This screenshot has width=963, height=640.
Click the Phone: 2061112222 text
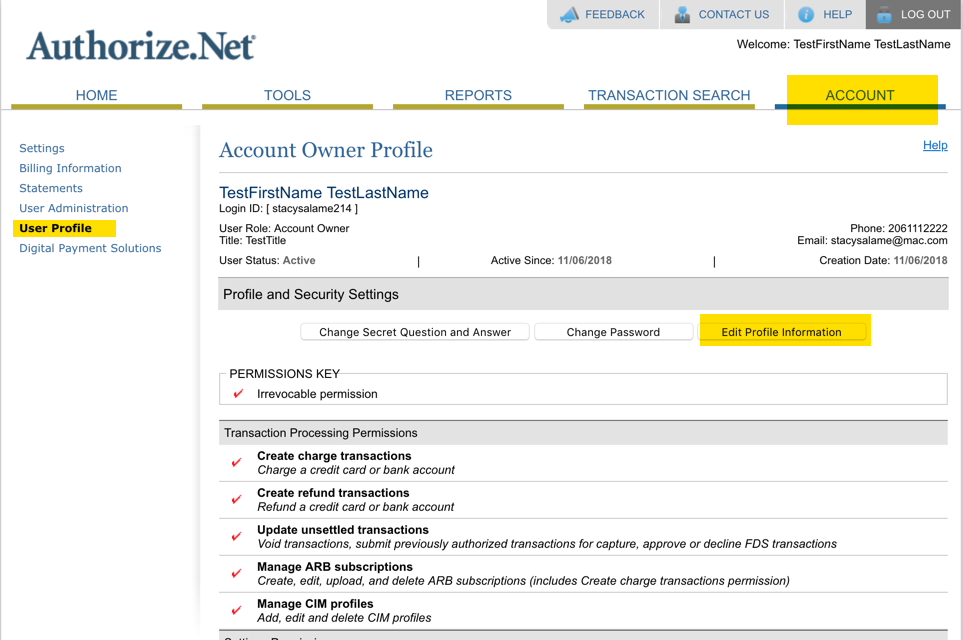(899, 228)
